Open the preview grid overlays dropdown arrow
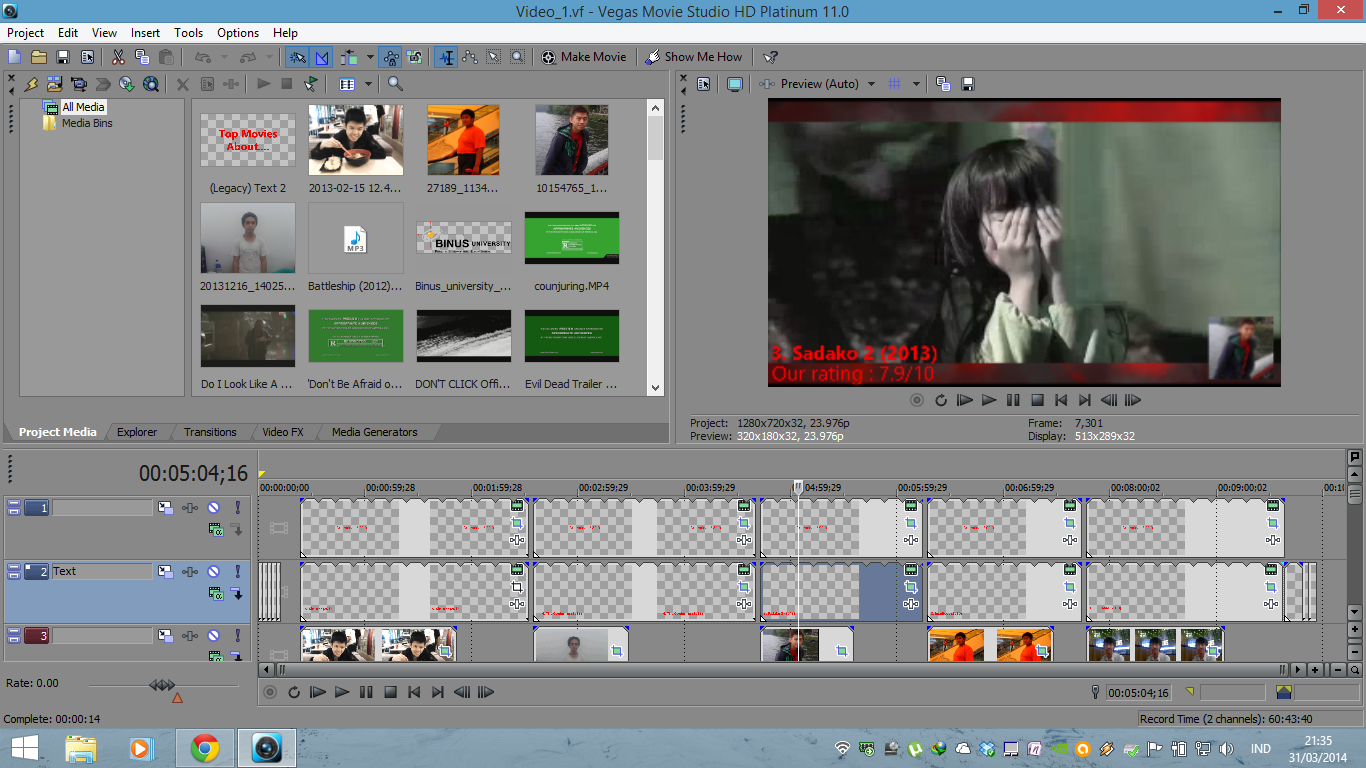The image size is (1366, 768). point(916,84)
